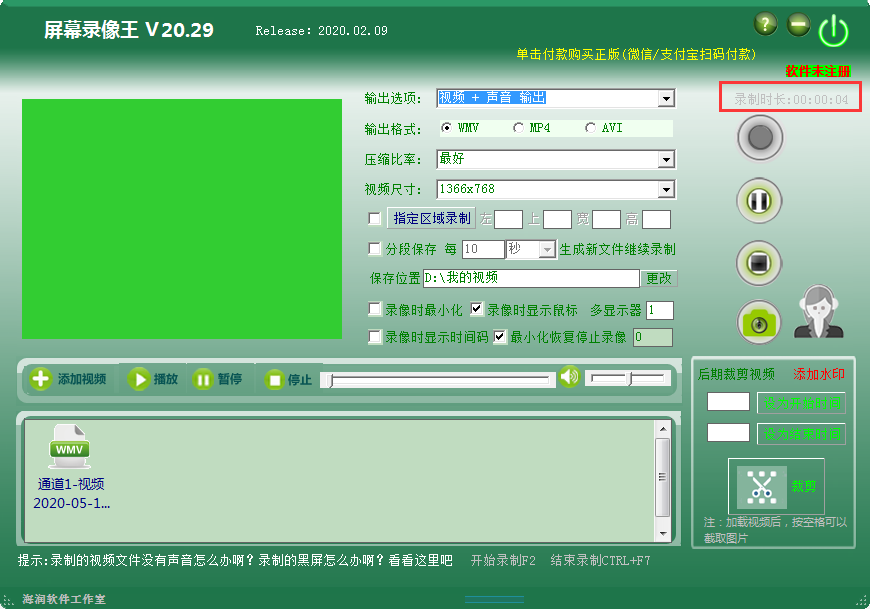The width and height of the screenshot is (870, 609).
Task: Minimize with the green minus button
Action: tap(798, 24)
